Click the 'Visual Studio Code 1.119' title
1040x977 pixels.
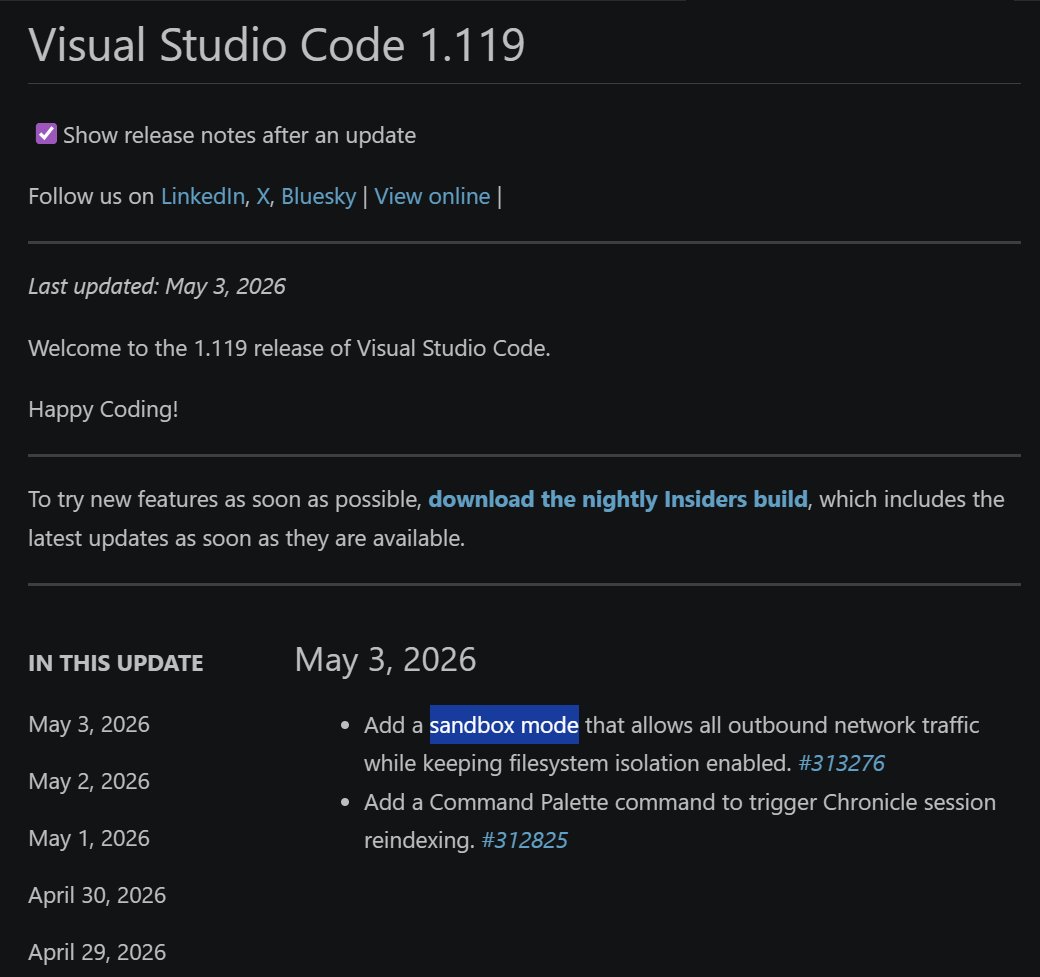pyautogui.click(x=277, y=45)
